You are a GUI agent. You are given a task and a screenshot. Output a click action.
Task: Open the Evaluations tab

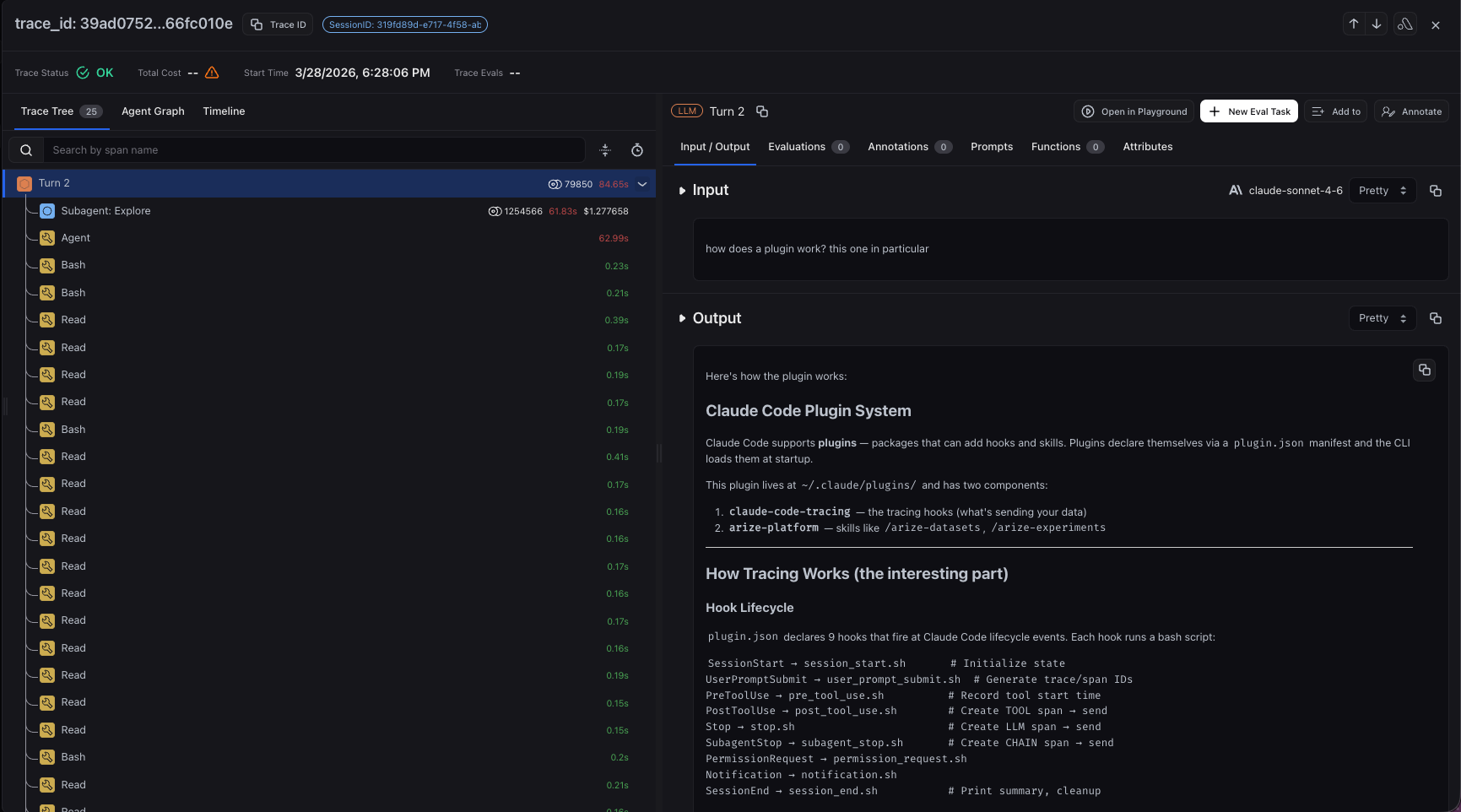808,147
